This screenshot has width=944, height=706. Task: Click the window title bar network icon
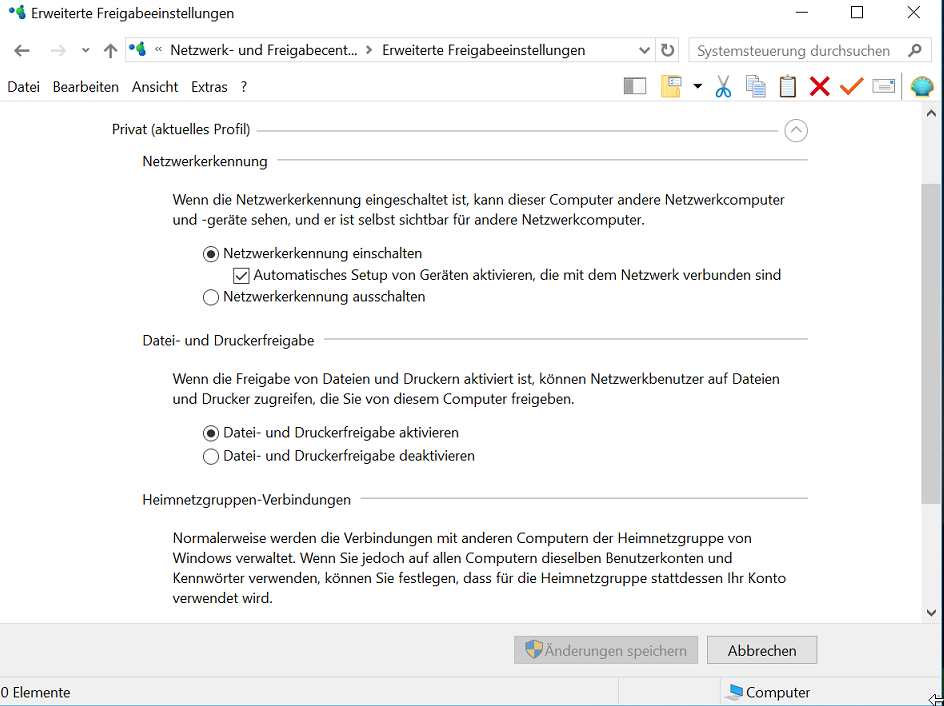[x=17, y=12]
